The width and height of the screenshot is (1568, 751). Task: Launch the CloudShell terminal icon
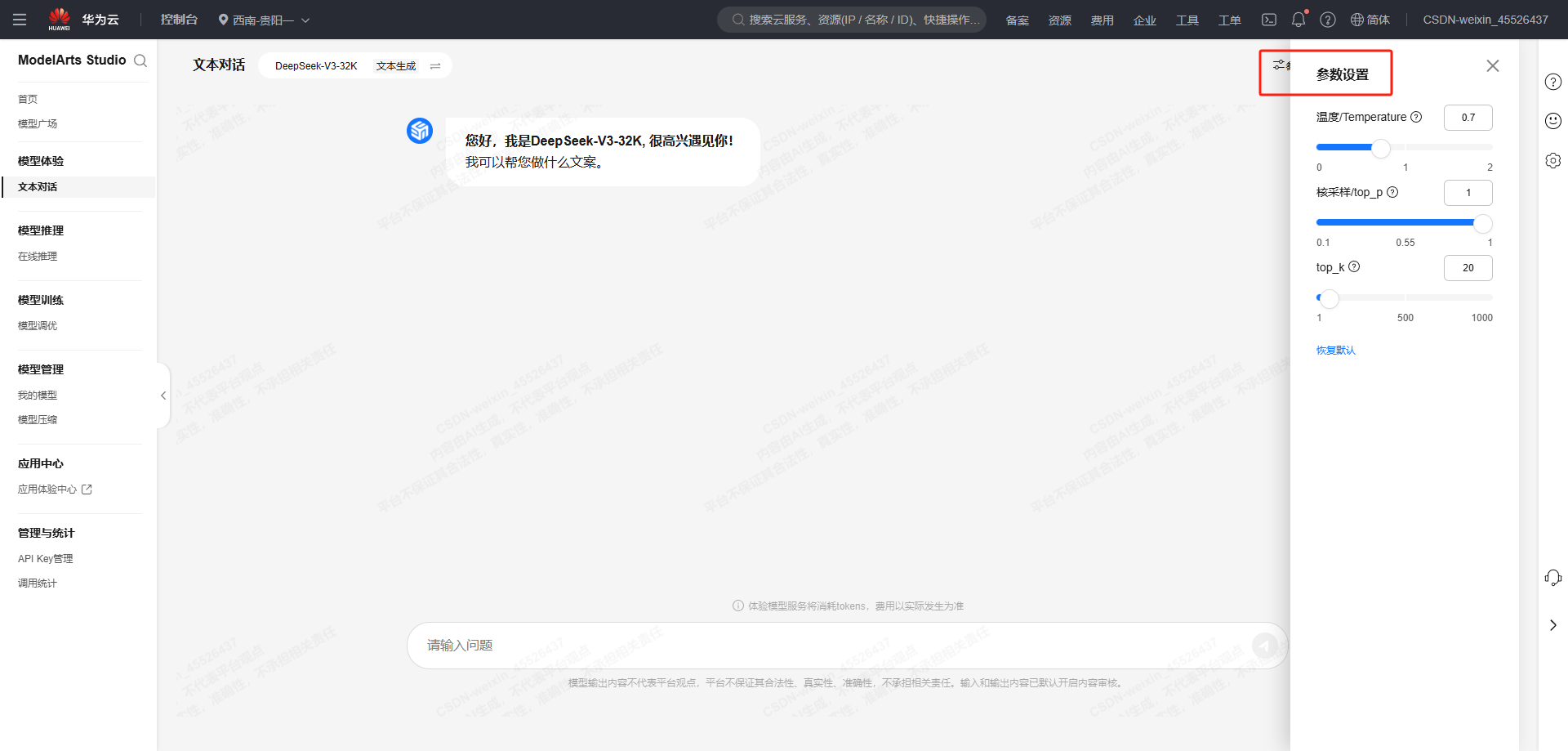[1269, 20]
